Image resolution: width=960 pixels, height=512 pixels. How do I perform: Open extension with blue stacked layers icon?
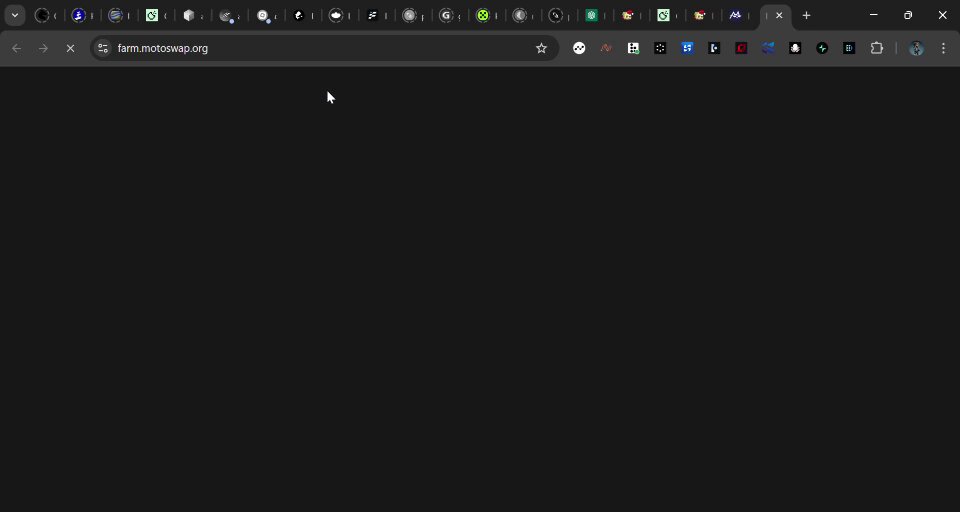pyautogui.click(x=768, y=48)
